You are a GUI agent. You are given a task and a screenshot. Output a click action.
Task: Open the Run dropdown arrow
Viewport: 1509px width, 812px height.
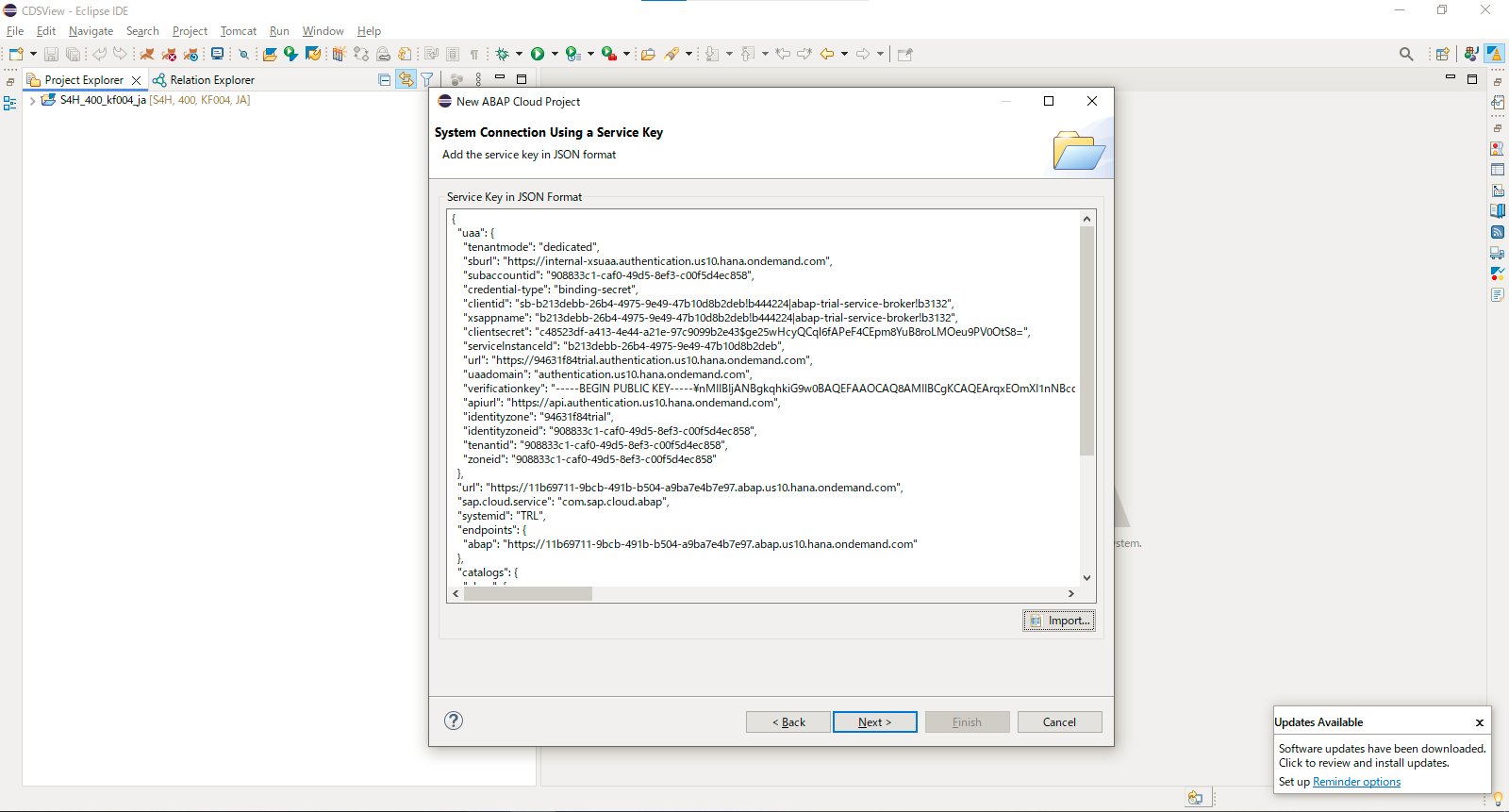pos(555,54)
